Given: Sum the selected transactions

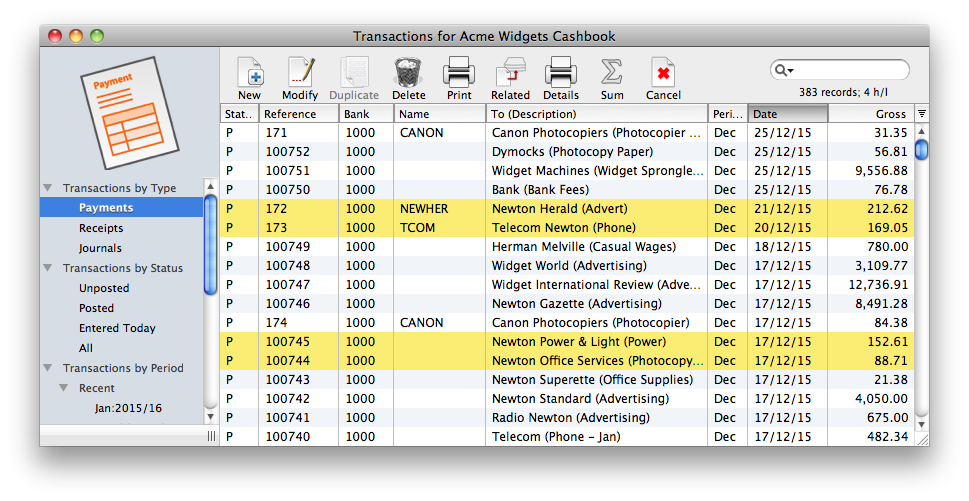Looking at the screenshot, I should click(612, 78).
